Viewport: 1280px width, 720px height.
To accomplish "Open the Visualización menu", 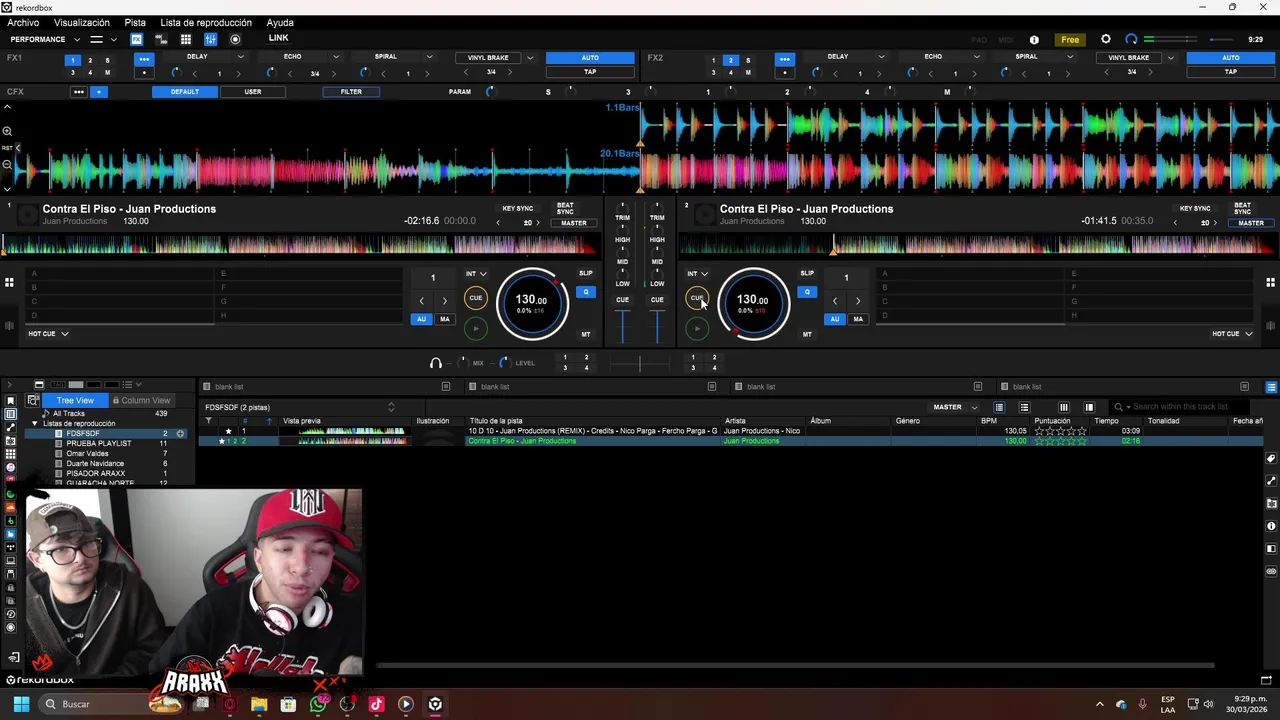I will [82, 22].
